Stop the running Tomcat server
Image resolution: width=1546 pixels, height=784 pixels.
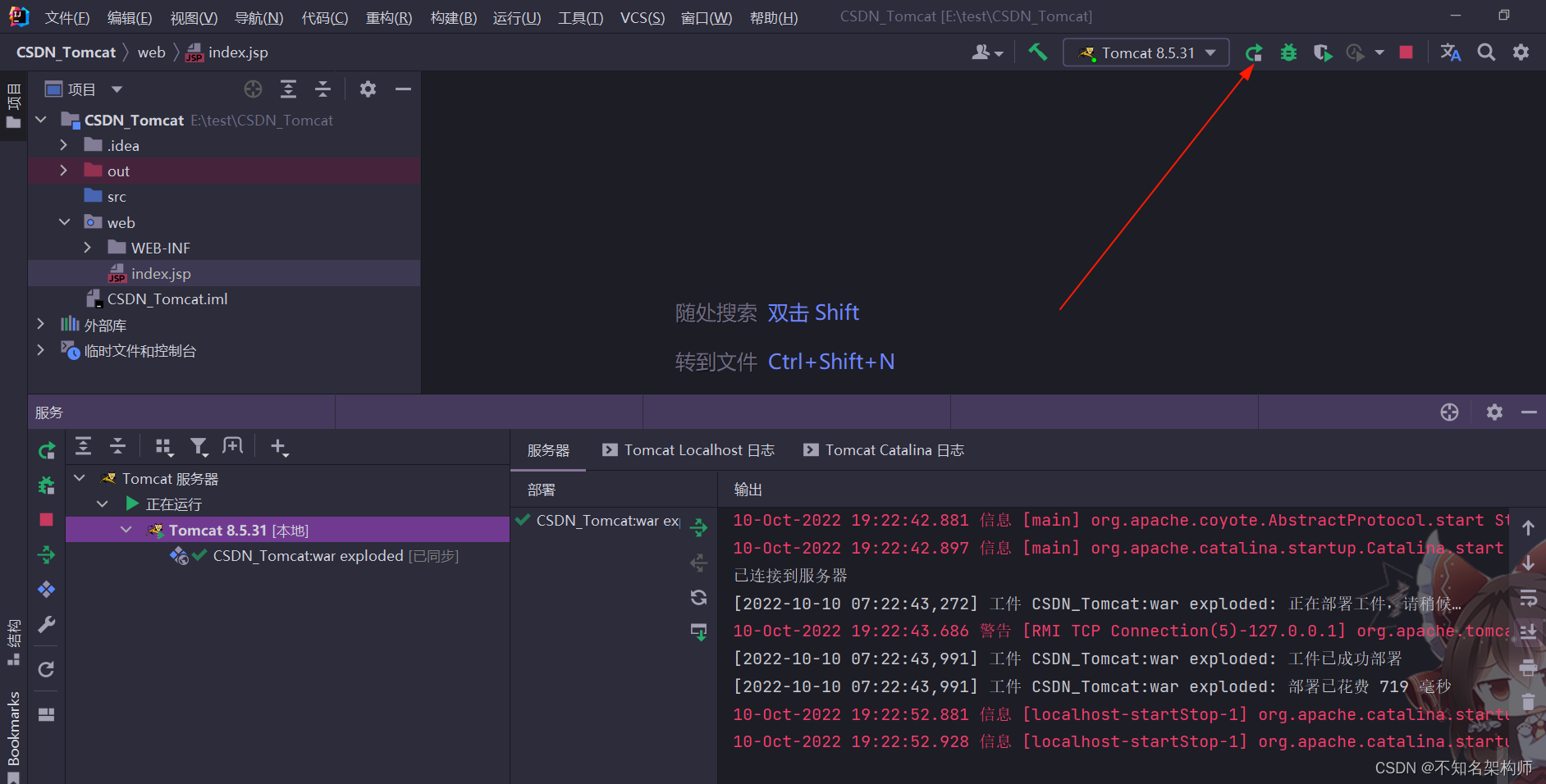click(x=1406, y=52)
